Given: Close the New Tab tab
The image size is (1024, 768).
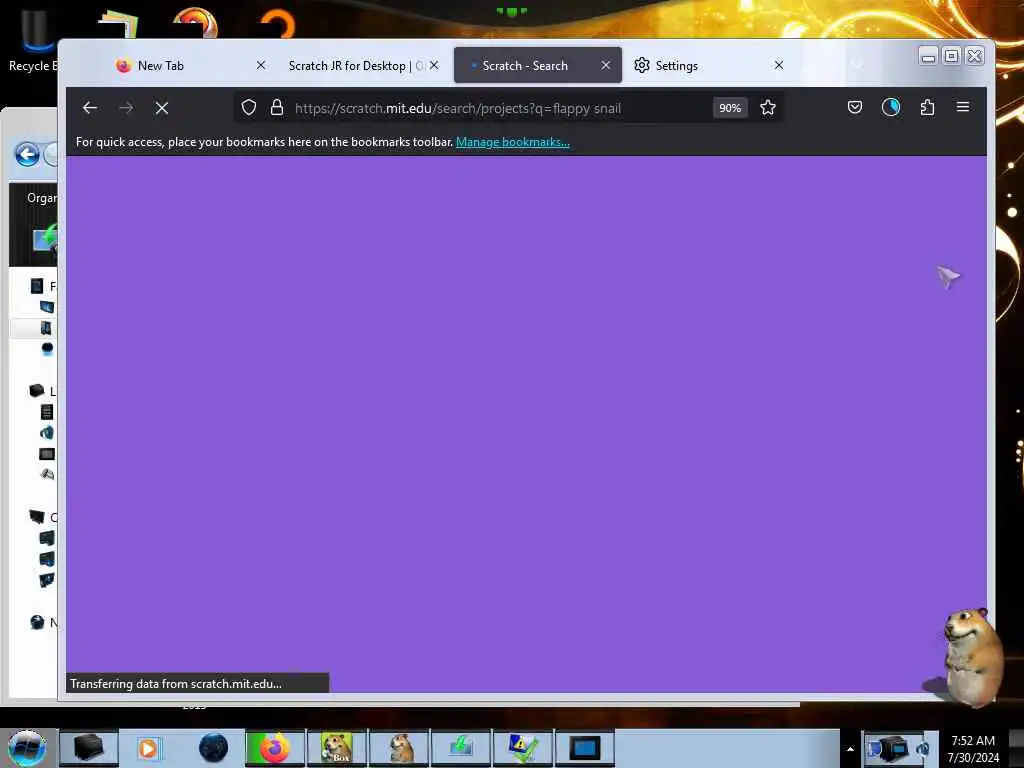Looking at the screenshot, I should [x=261, y=65].
